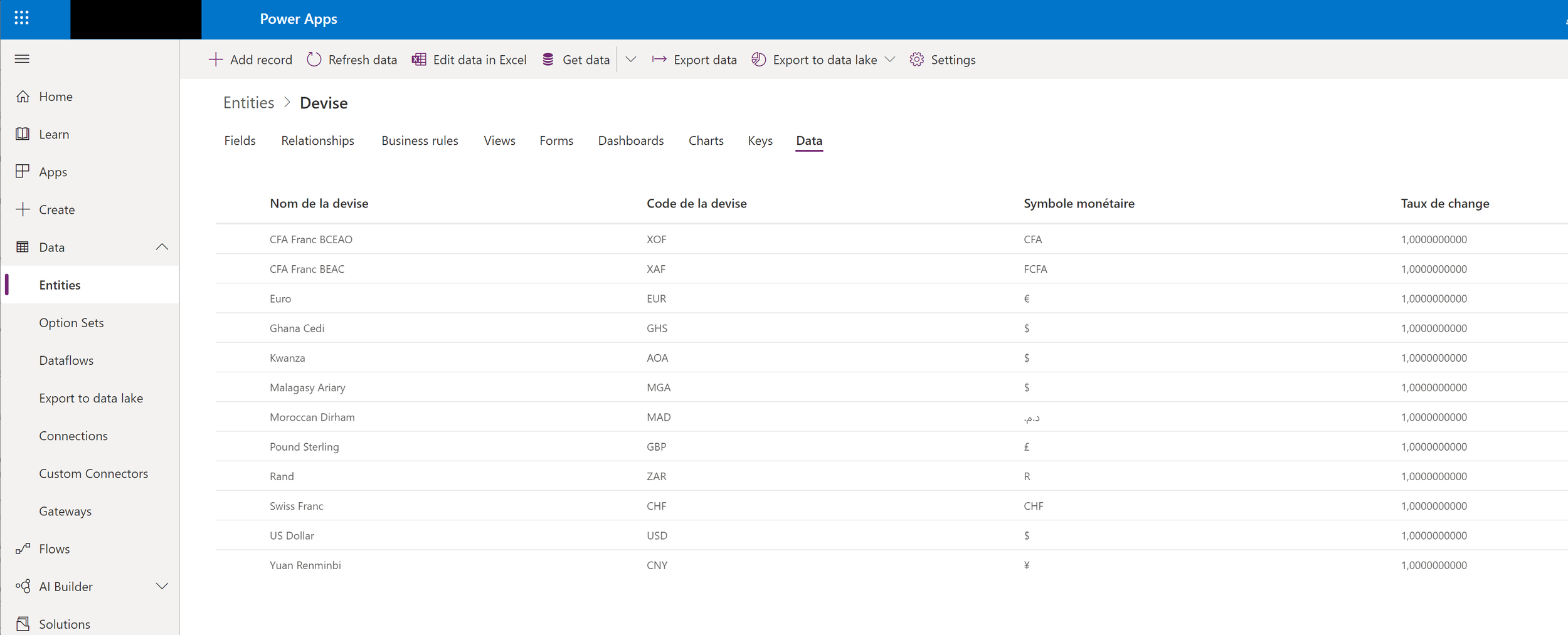Click the Export to data lake icon
This screenshot has height=635, width=1568.
759,60
